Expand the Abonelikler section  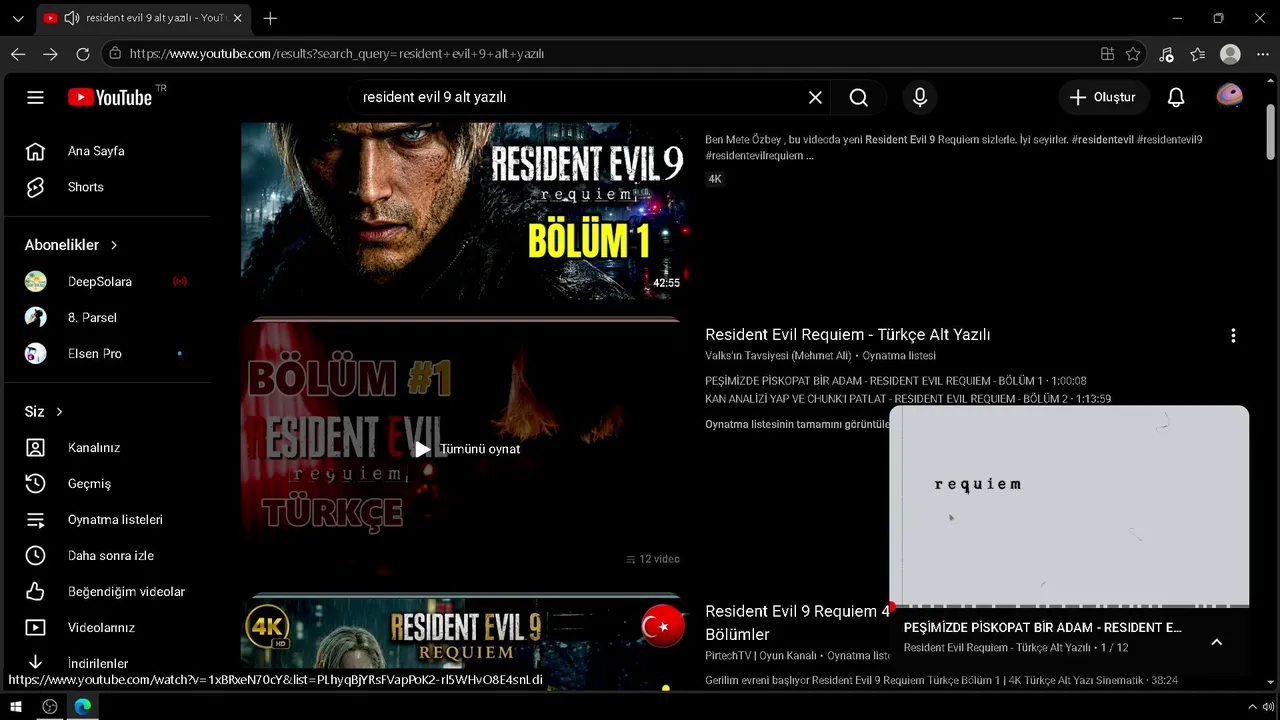pos(71,245)
